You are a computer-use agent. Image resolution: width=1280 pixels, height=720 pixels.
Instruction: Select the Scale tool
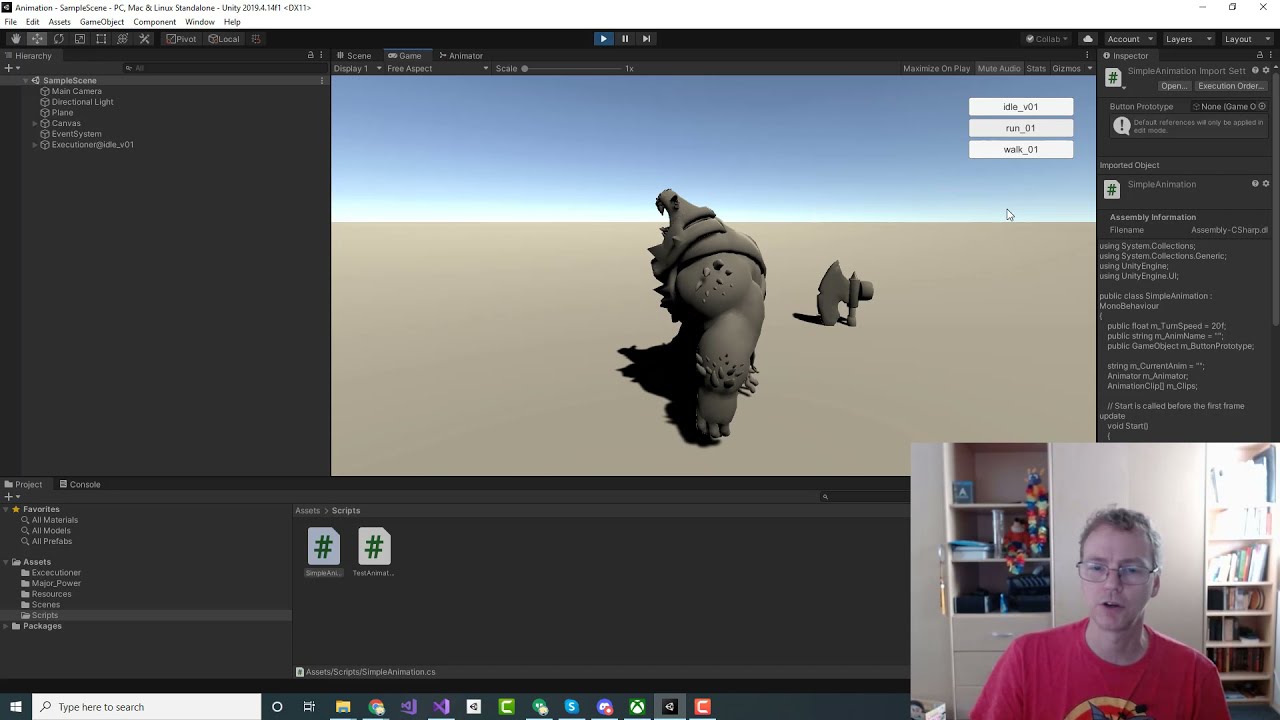point(80,39)
